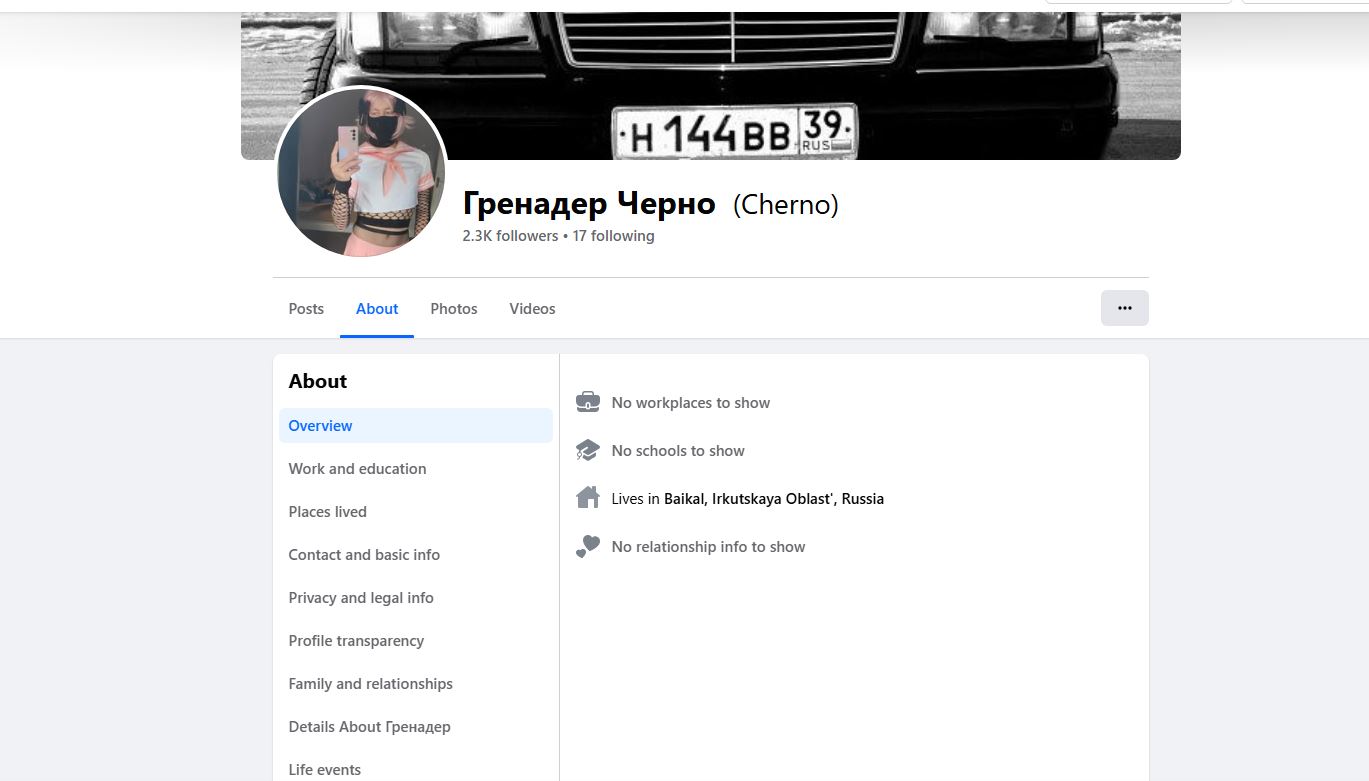The height and width of the screenshot is (781, 1369).
Task: View Profile transparency section
Action: pos(416,641)
